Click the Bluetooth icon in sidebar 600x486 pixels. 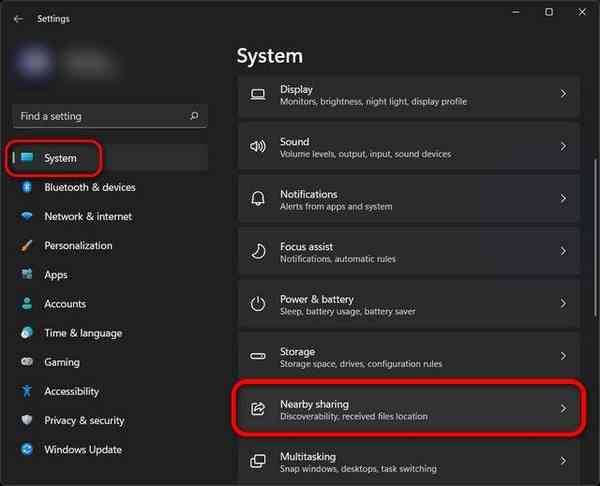point(27,187)
